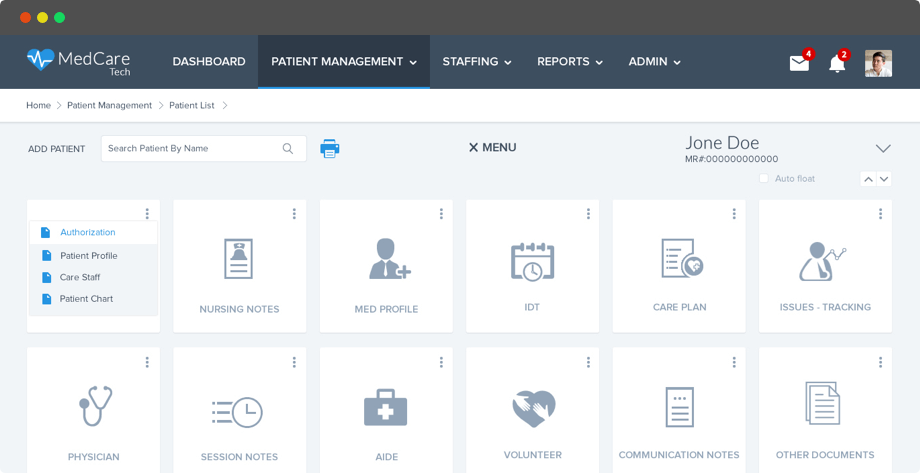Image resolution: width=920 pixels, height=473 pixels.
Task: Open kebab menu on the Authorization list card
Action: click(147, 214)
